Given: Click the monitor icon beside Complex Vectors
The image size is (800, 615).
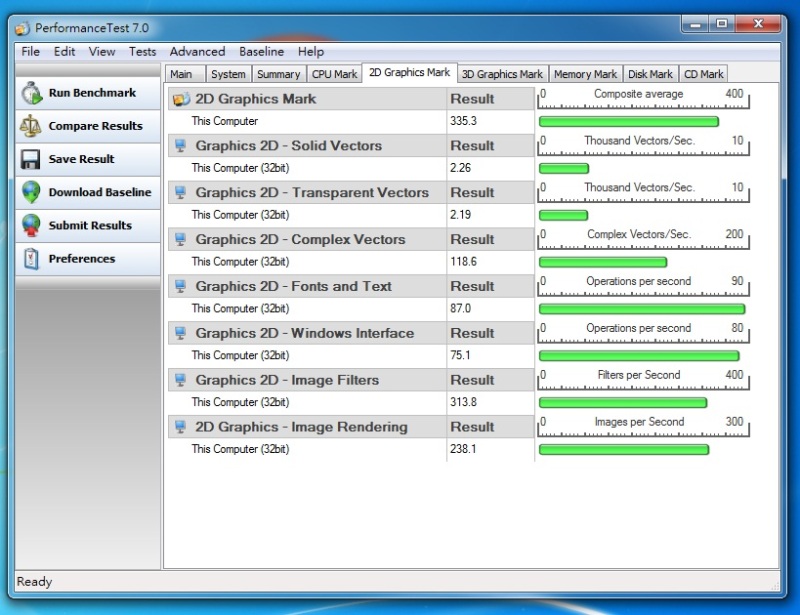Looking at the screenshot, I should (180, 239).
